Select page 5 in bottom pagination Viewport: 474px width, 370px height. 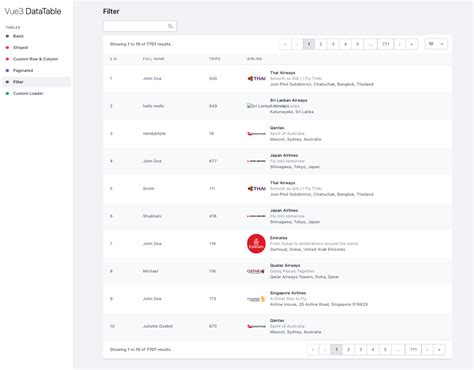pos(385,349)
